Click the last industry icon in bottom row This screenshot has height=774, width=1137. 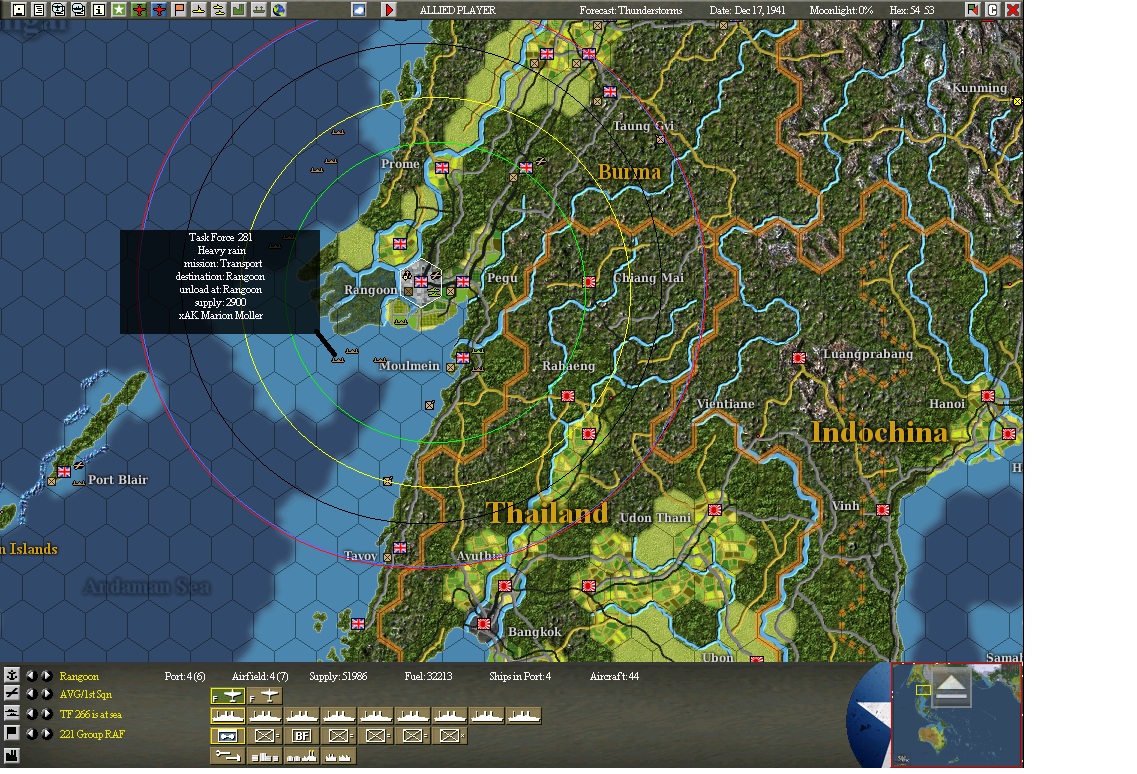(339, 756)
